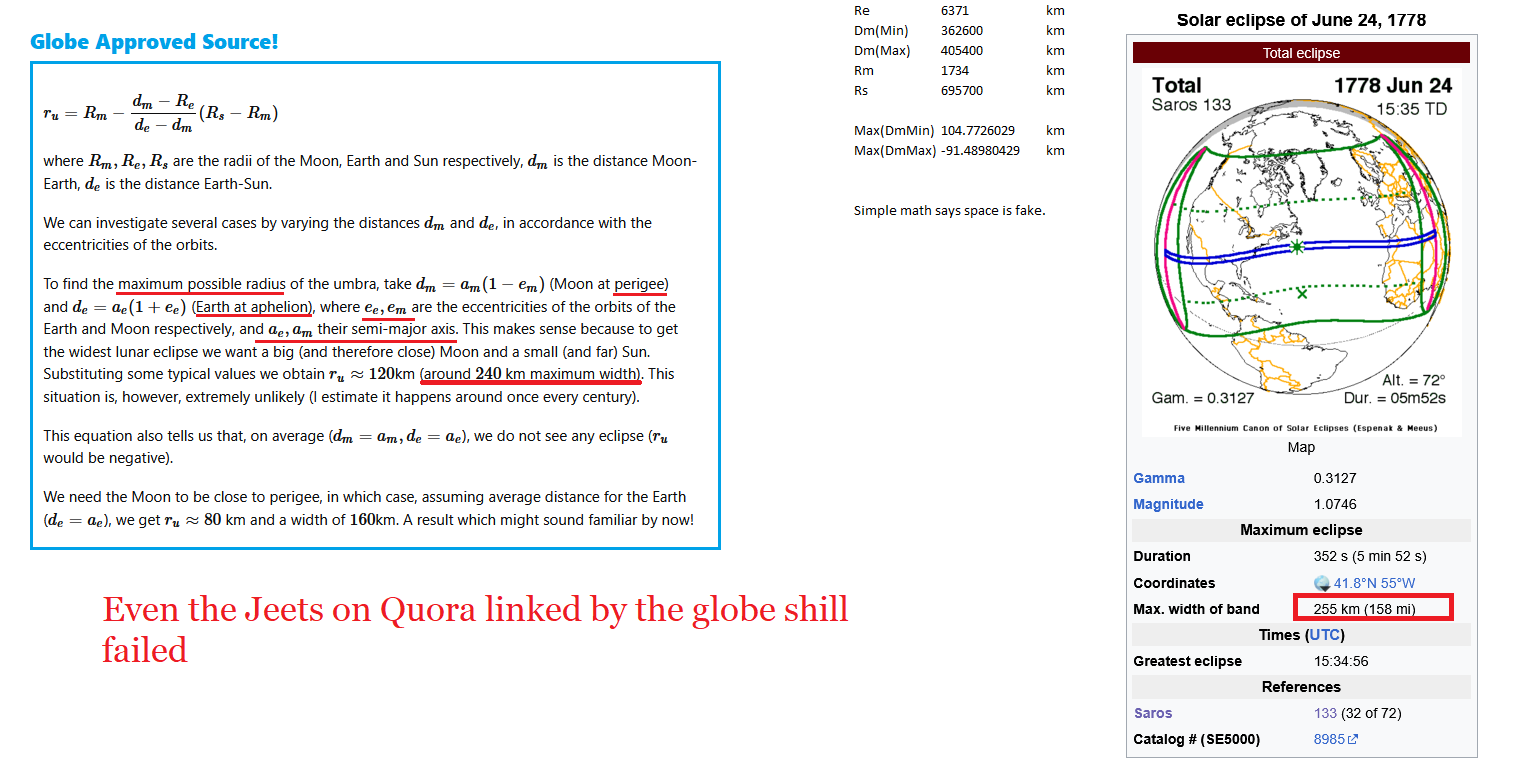The width and height of the screenshot is (1522, 774).
Task: Select the 695700 cell value
Action: [x=962, y=91]
